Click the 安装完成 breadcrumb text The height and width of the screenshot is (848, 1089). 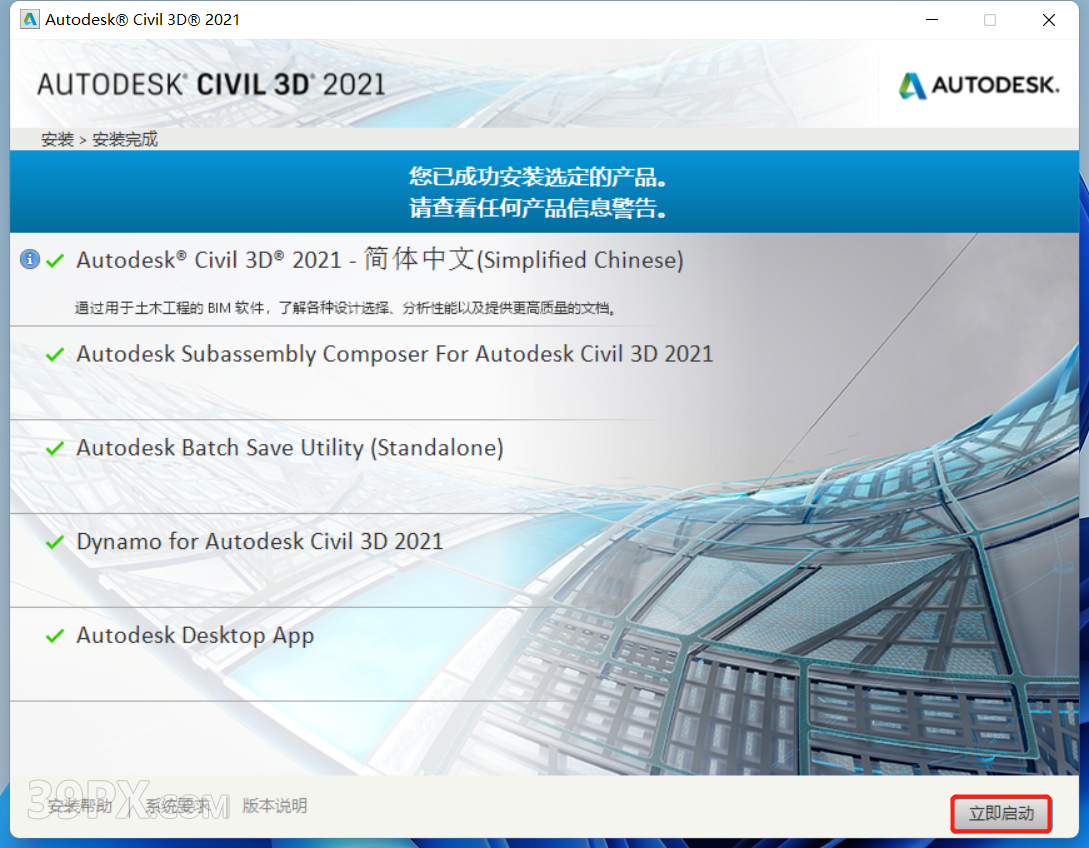(125, 140)
